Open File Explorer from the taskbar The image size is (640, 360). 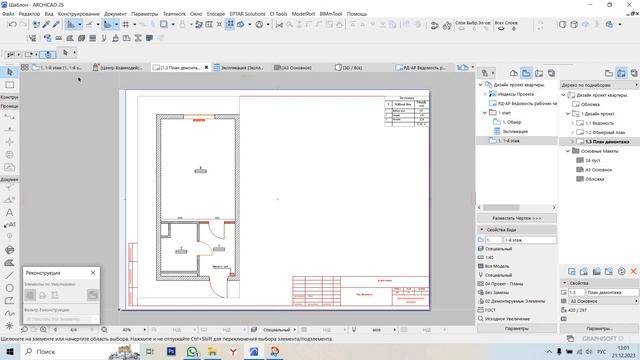click(212, 351)
